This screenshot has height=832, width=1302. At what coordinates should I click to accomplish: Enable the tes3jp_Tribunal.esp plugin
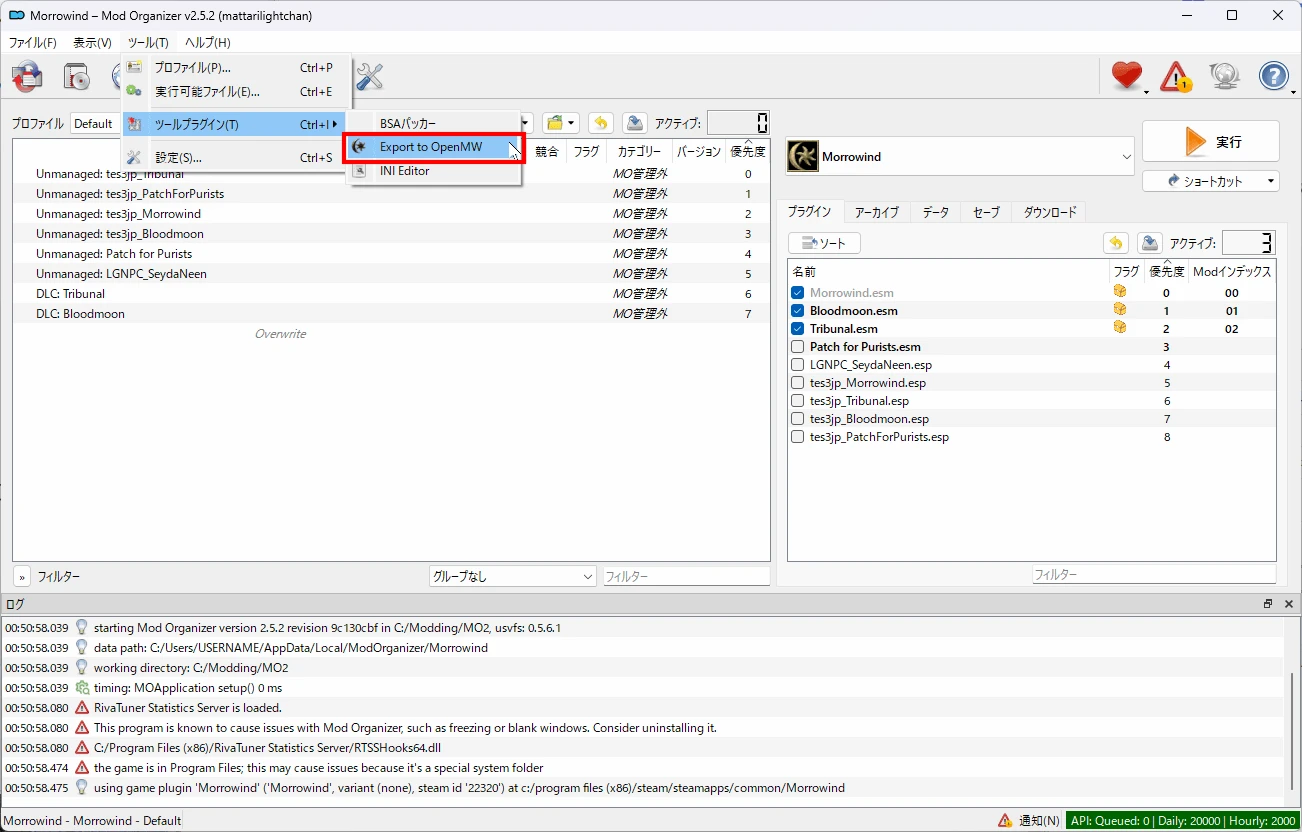[797, 401]
